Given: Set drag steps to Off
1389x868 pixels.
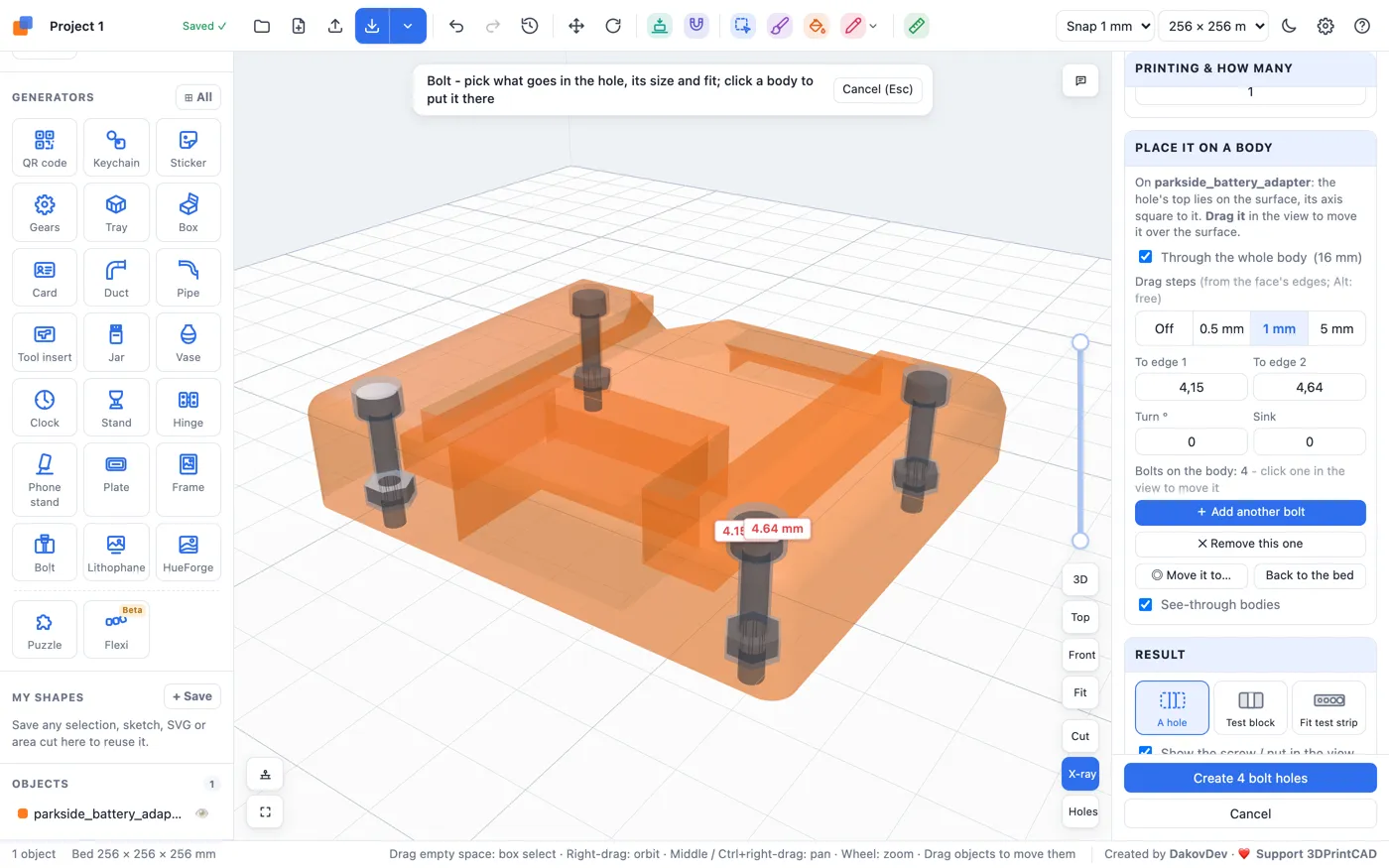Looking at the screenshot, I should click(x=1164, y=328).
